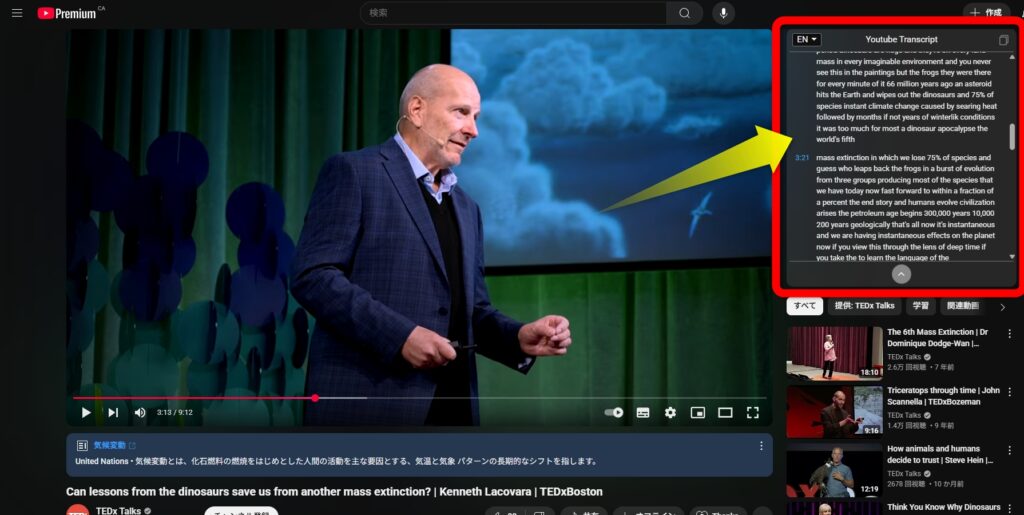The image size is (1024, 515).
Task: Open more options for Triceratops video
Action: coord(1010,392)
